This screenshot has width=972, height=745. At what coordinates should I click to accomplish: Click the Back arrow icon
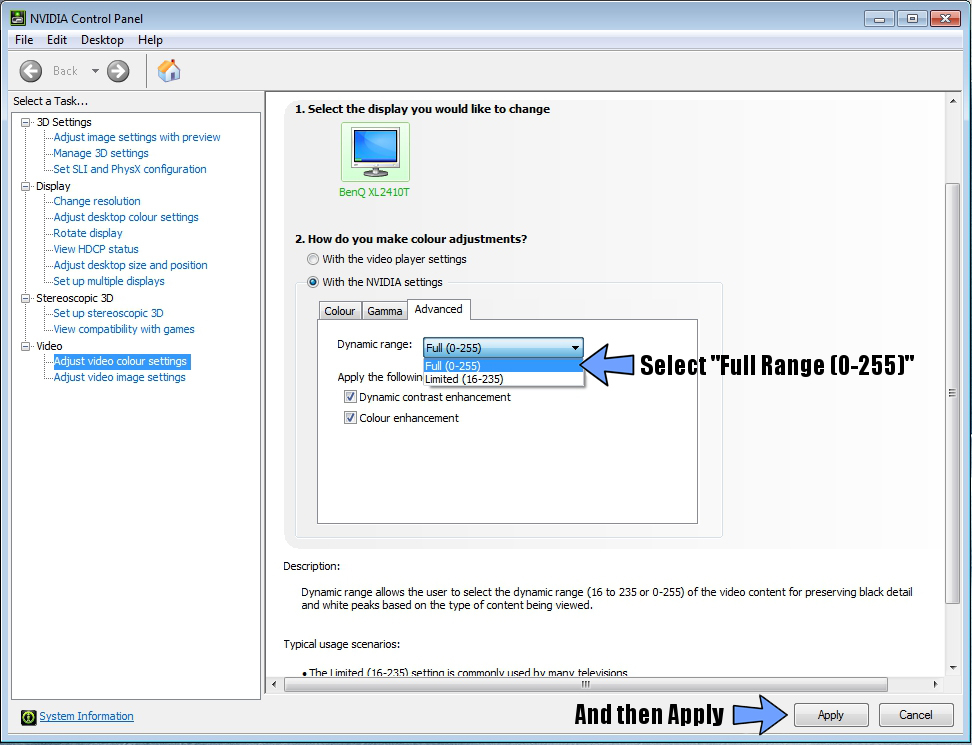tap(30, 71)
